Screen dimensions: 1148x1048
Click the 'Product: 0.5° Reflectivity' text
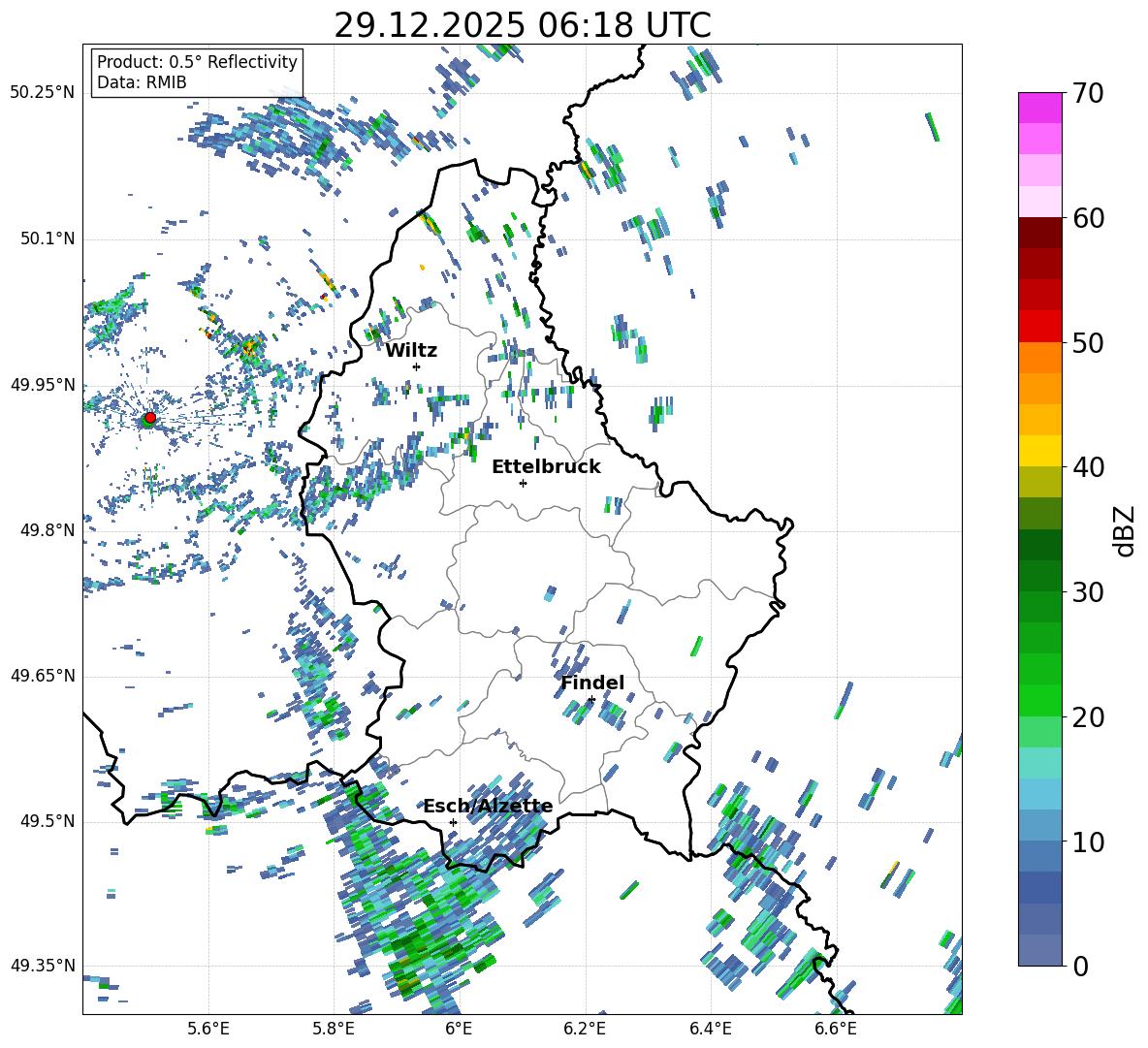[197, 61]
